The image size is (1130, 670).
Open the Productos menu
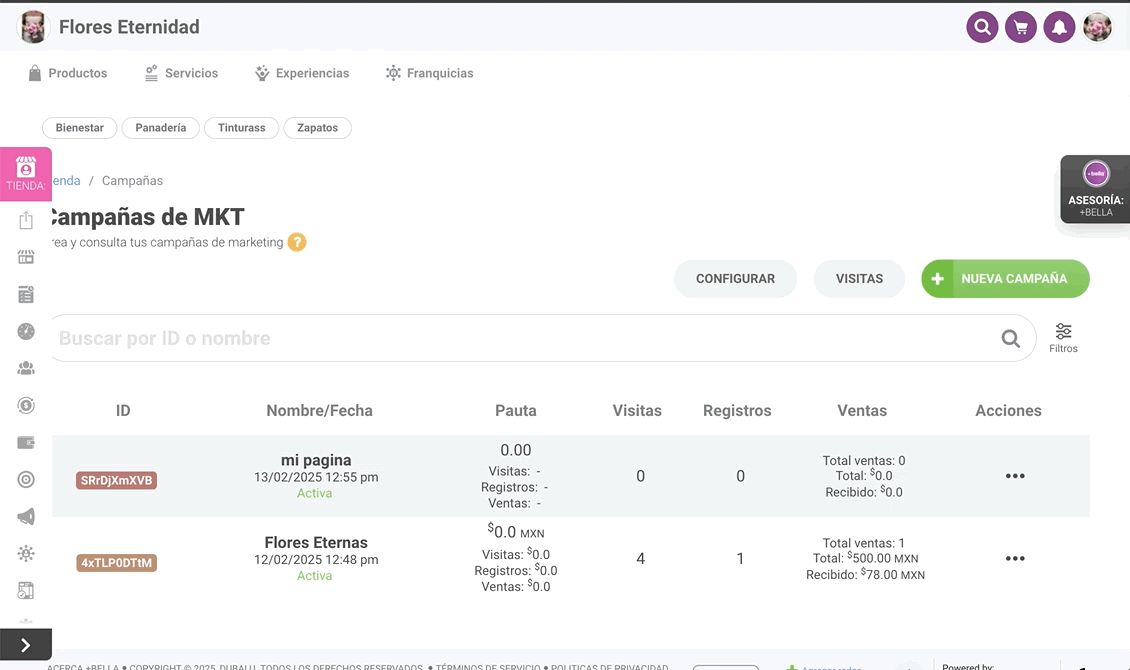pos(68,73)
